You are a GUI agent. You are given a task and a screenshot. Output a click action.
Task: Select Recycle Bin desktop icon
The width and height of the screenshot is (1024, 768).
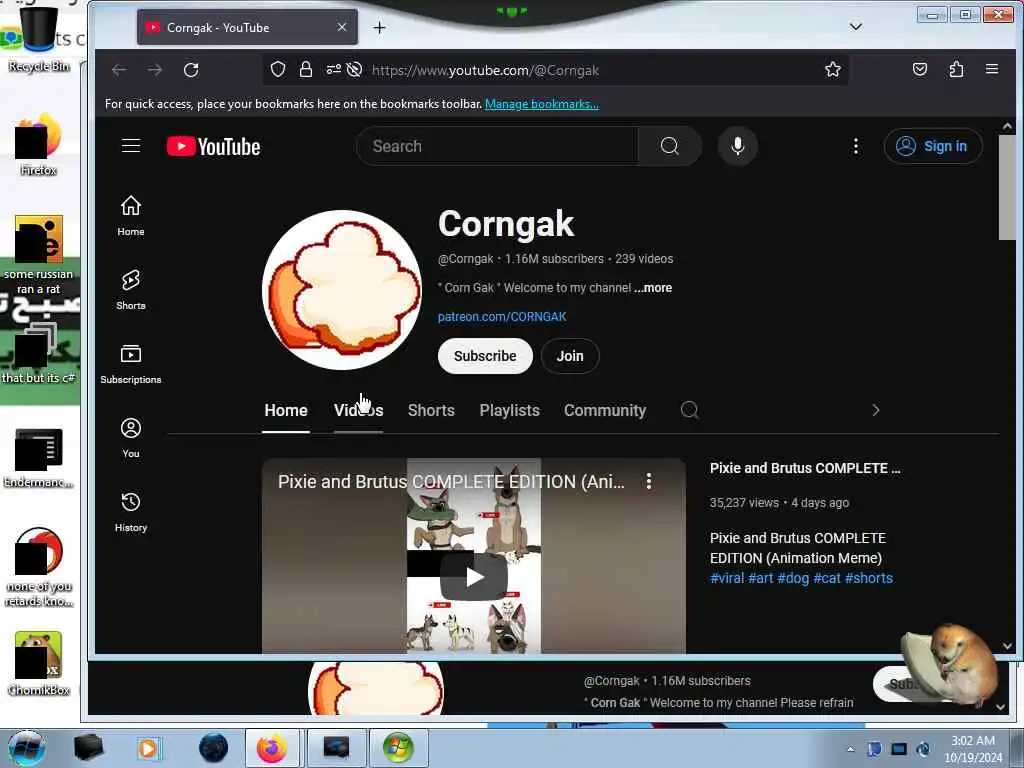(39, 39)
